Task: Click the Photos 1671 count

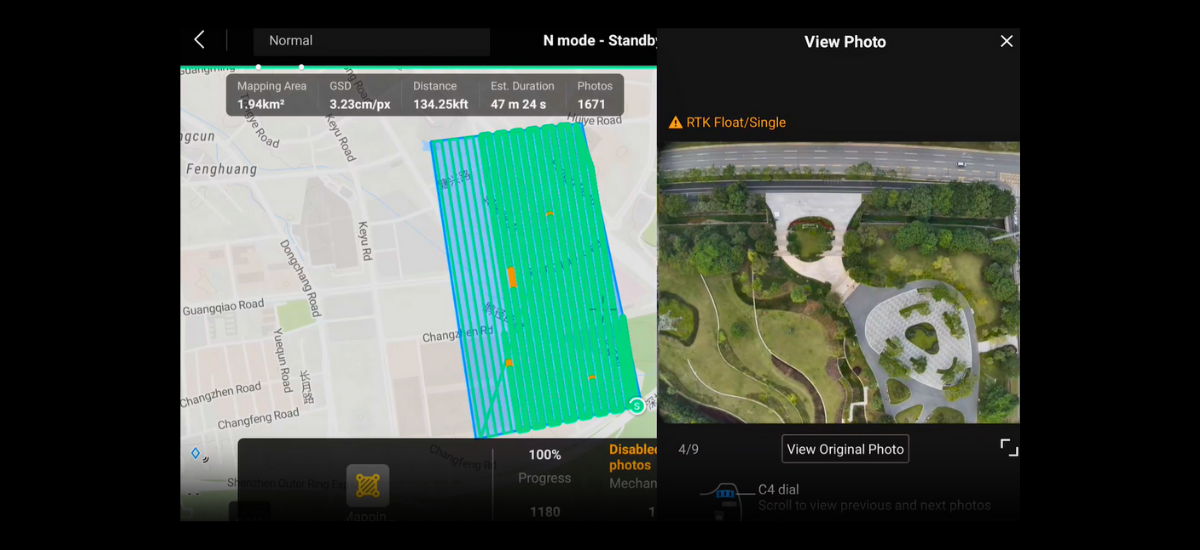Action: [591, 95]
